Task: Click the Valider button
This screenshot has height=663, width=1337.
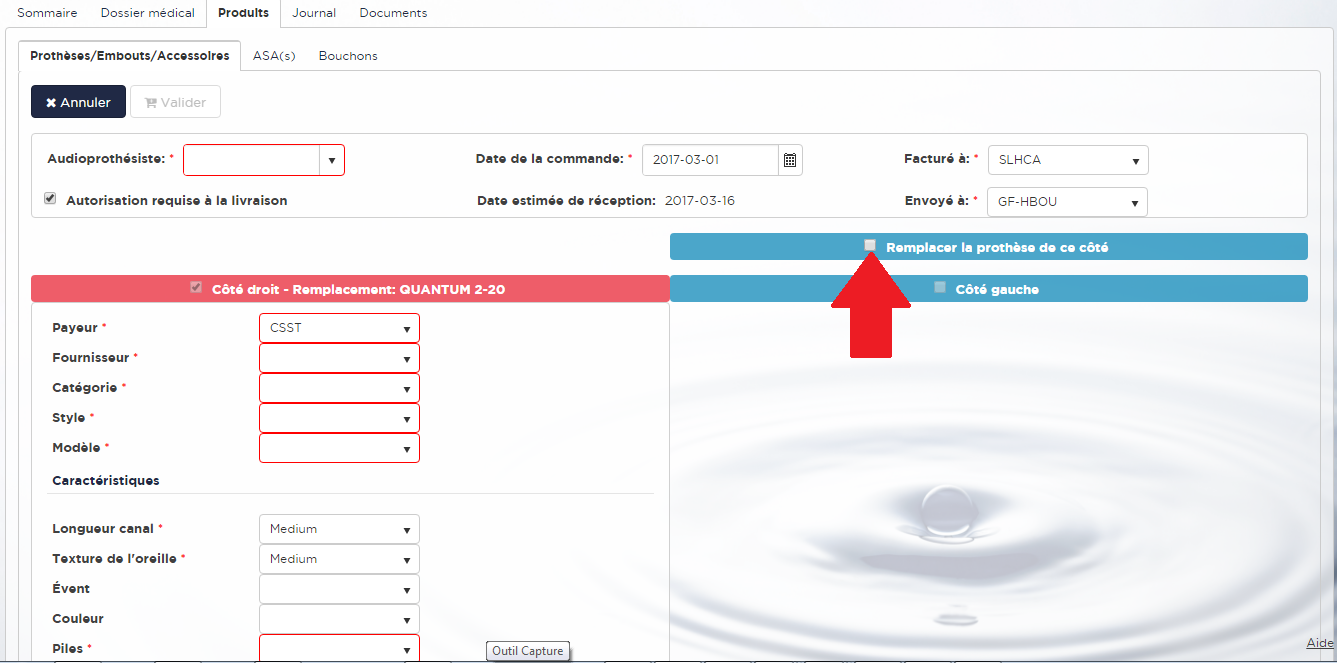Action: pyautogui.click(x=175, y=102)
